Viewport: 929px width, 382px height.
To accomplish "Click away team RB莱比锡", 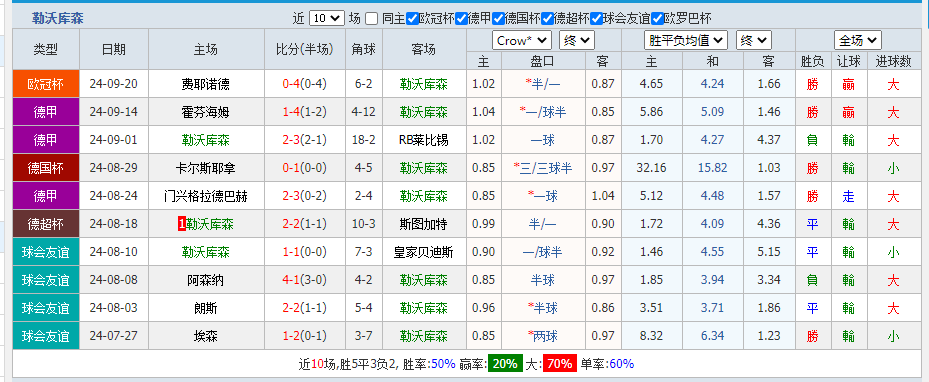I will (x=424, y=140).
